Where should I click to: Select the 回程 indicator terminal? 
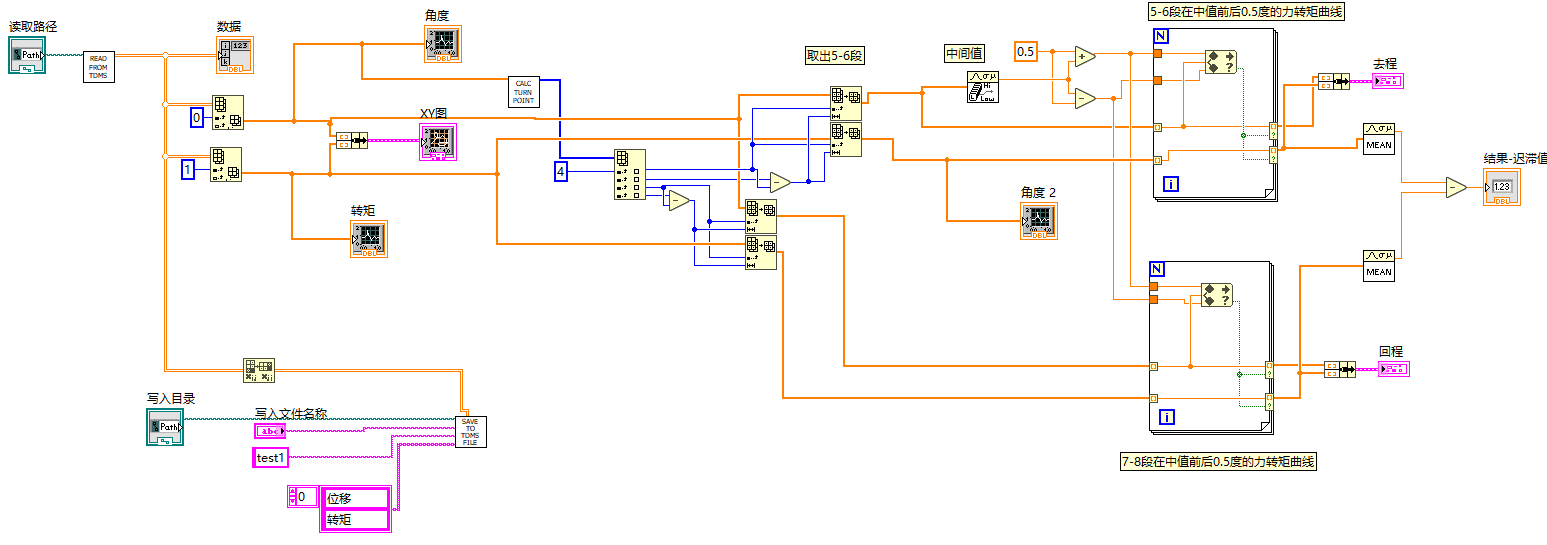pyautogui.click(x=1393, y=369)
